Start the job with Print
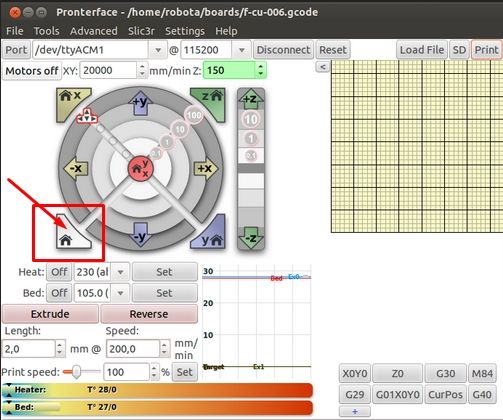The width and height of the screenshot is (503, 420). (486, 50)
